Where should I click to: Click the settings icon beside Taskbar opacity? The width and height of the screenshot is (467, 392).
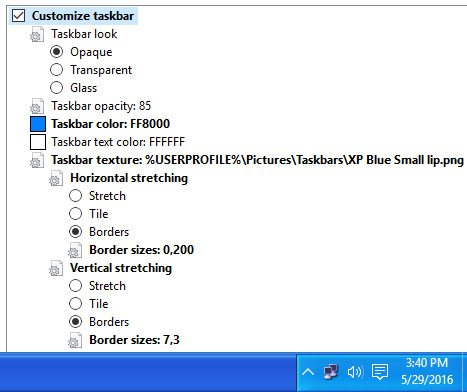click(37, 106)
